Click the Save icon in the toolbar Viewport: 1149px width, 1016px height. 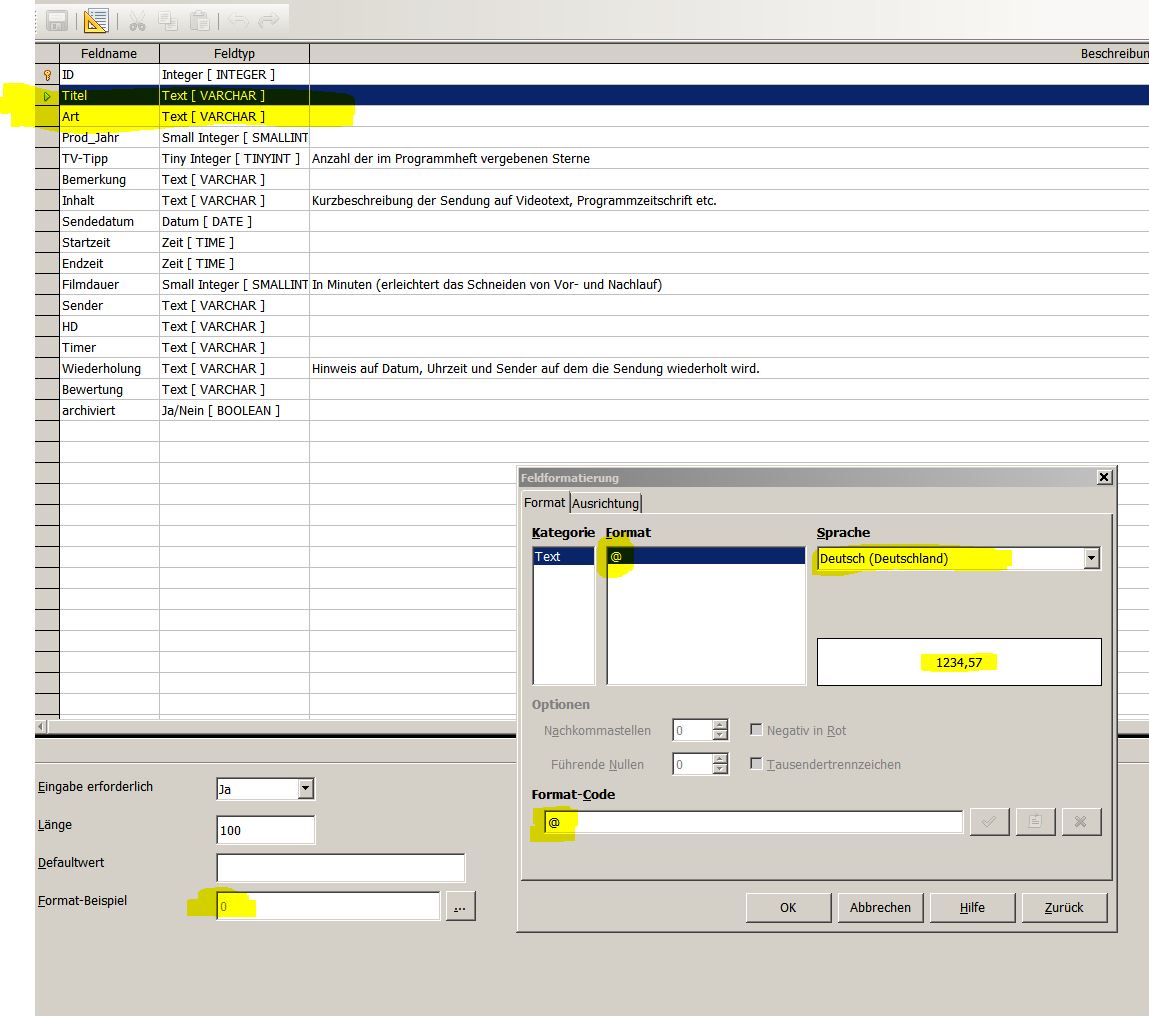coord(56,21)
